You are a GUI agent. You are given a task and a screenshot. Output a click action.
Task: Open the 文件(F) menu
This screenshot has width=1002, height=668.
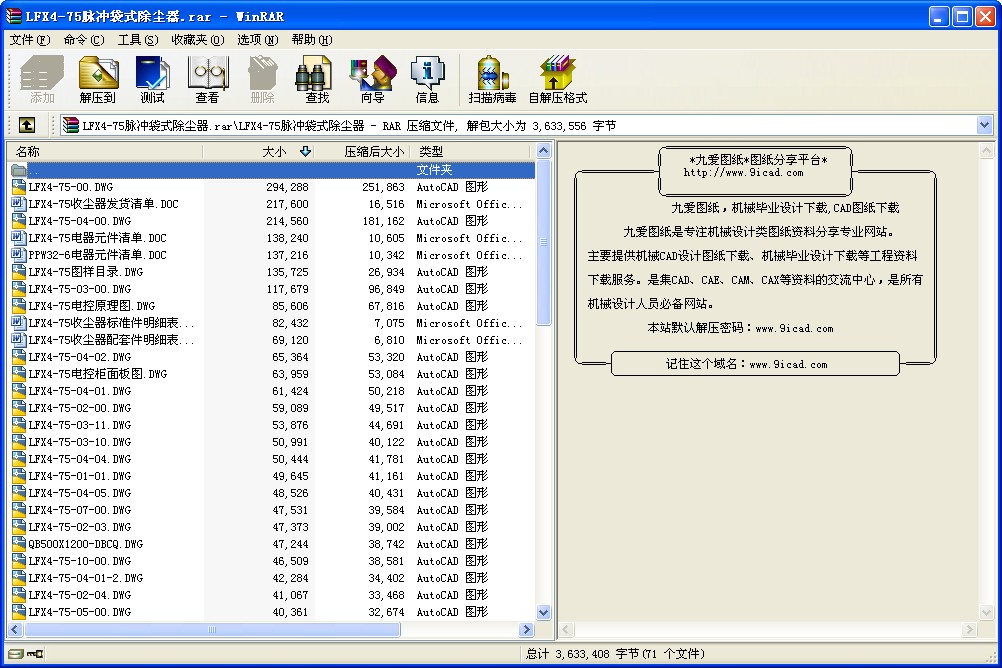[x=29, y=40]
